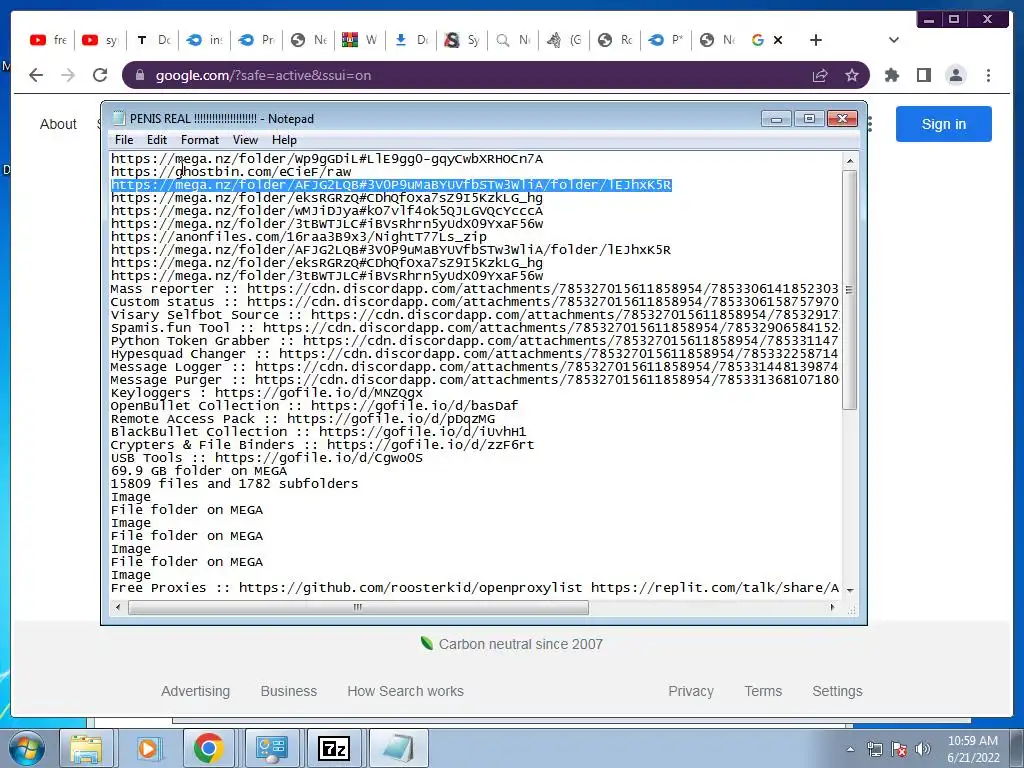Click the '15809 files and 1782 subfolders' line

(x=234, y=484)
